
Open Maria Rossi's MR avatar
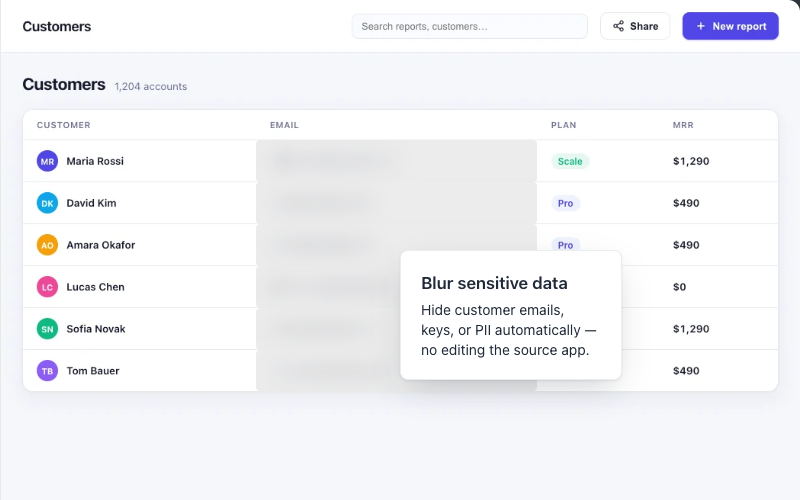[x=47, y=161]
